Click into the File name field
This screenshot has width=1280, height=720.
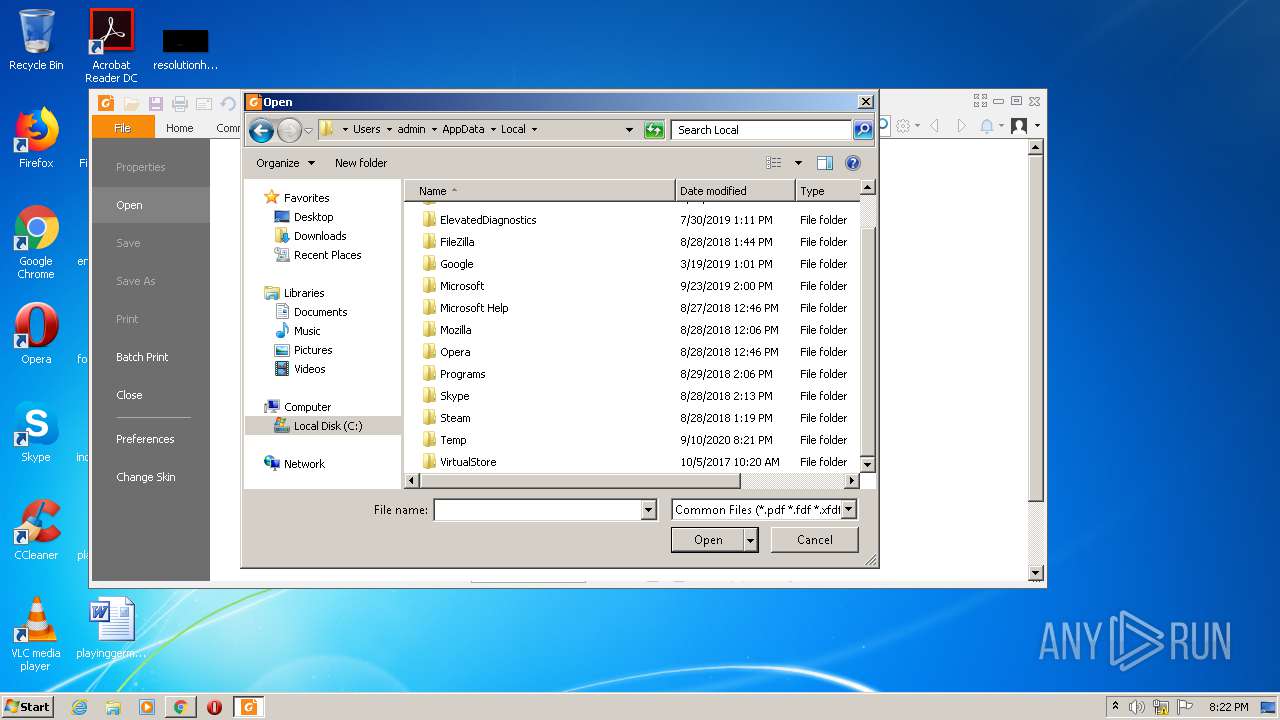538,510
